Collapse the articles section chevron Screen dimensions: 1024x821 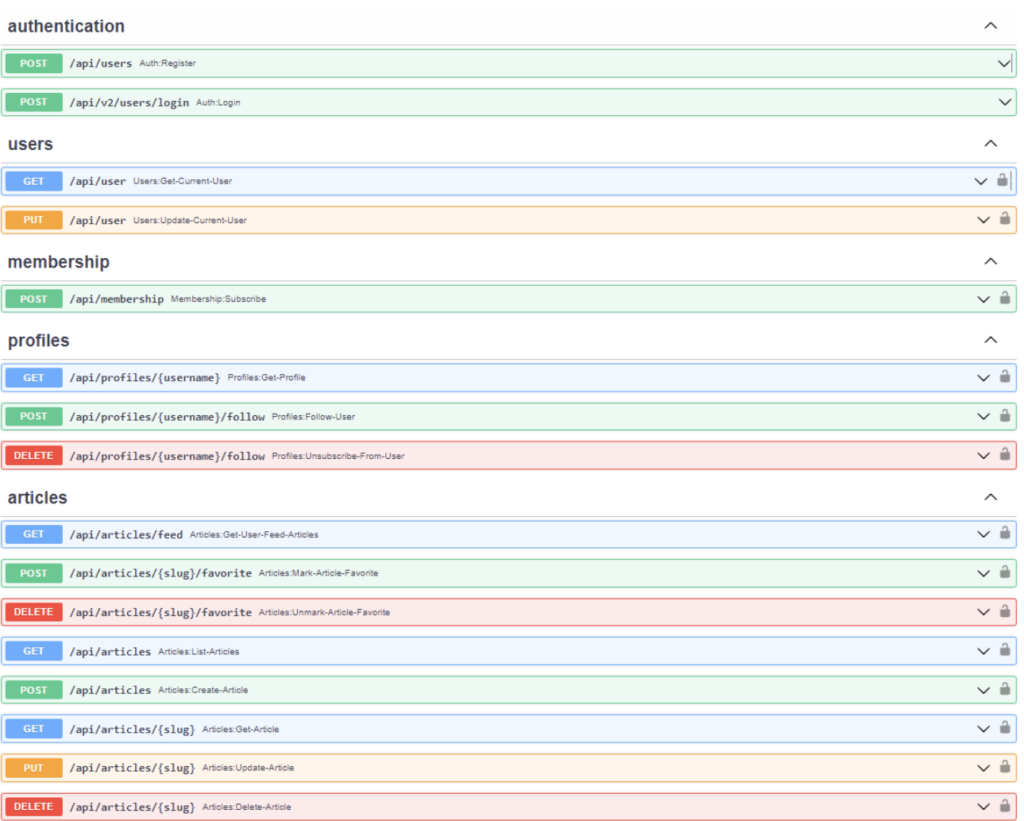click(990, 497)
